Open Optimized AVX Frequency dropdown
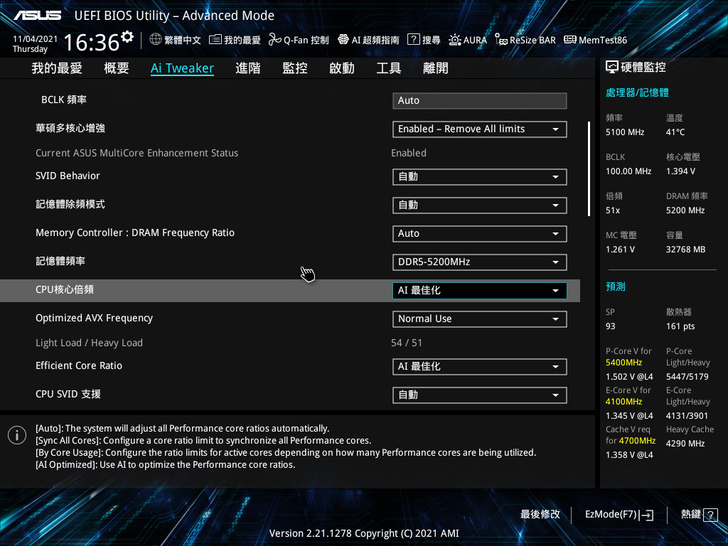Screen dimensions: 728x546 tap(480, 319)
